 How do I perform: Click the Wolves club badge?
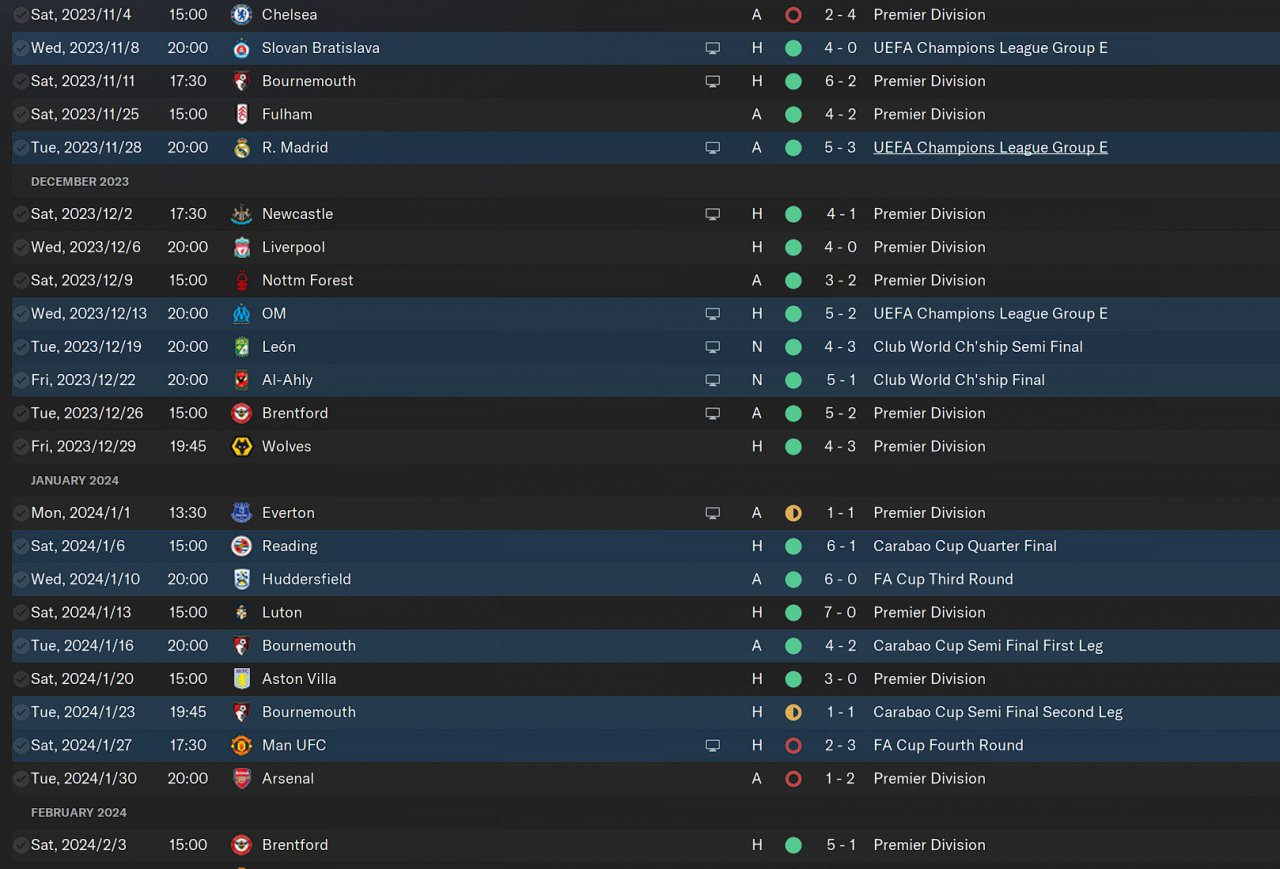click(x=241, y=446)
